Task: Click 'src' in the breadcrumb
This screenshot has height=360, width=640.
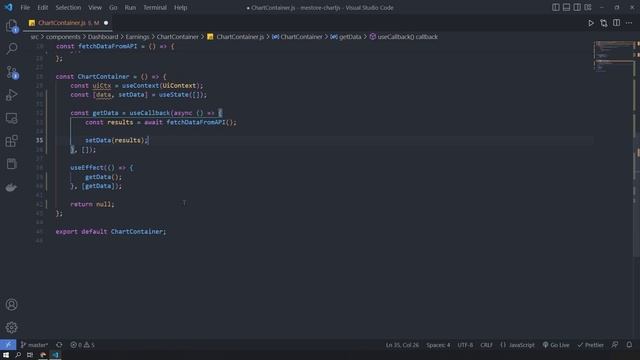Action: [x=34, y=37]
